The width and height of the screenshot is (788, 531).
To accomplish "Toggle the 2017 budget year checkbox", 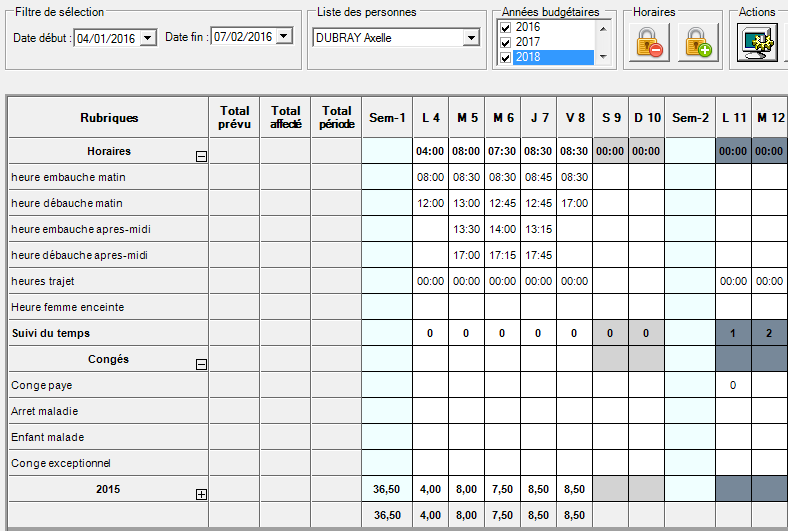I will 505,43.
